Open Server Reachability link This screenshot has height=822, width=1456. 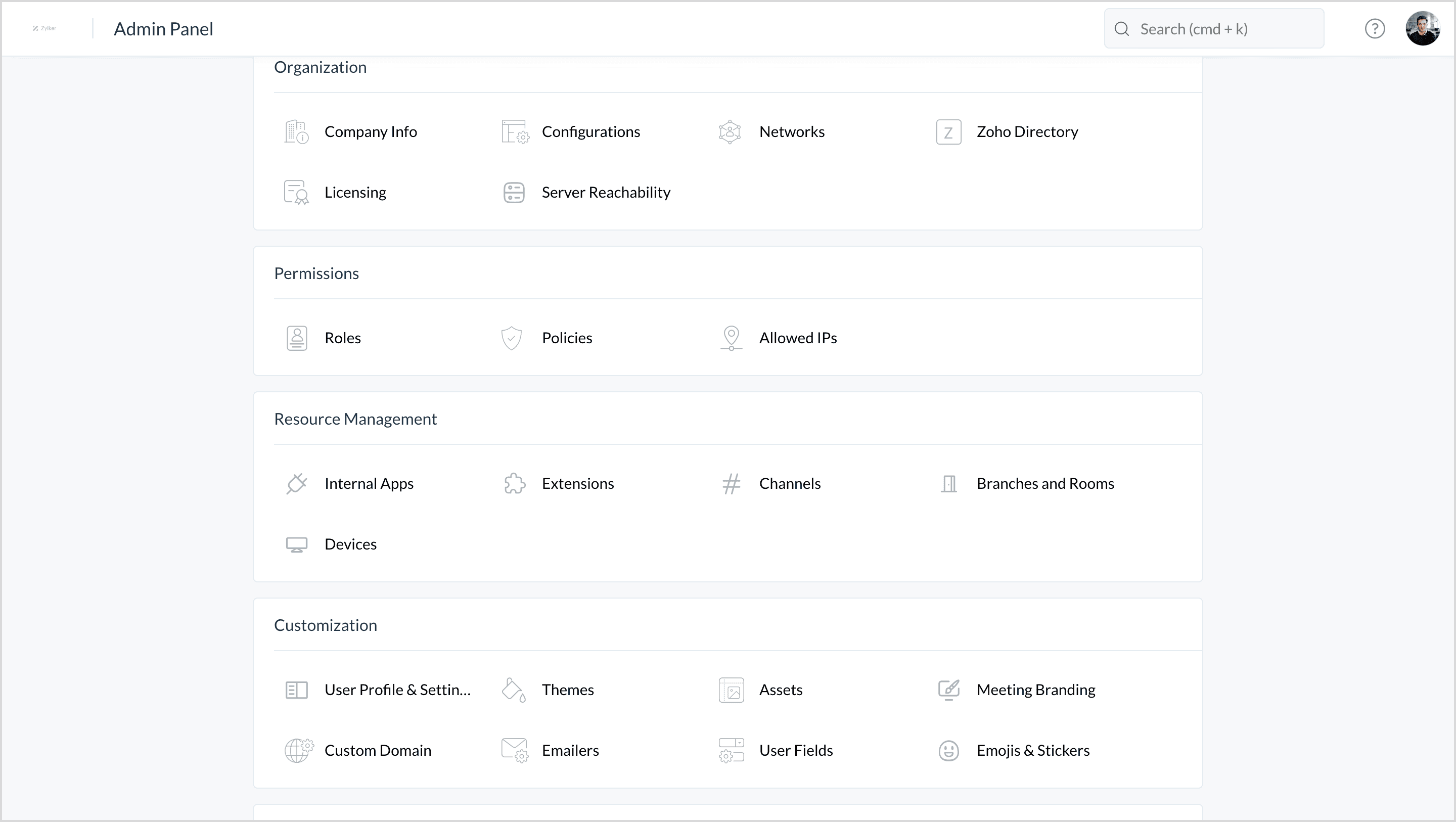(x=606, y=192)
